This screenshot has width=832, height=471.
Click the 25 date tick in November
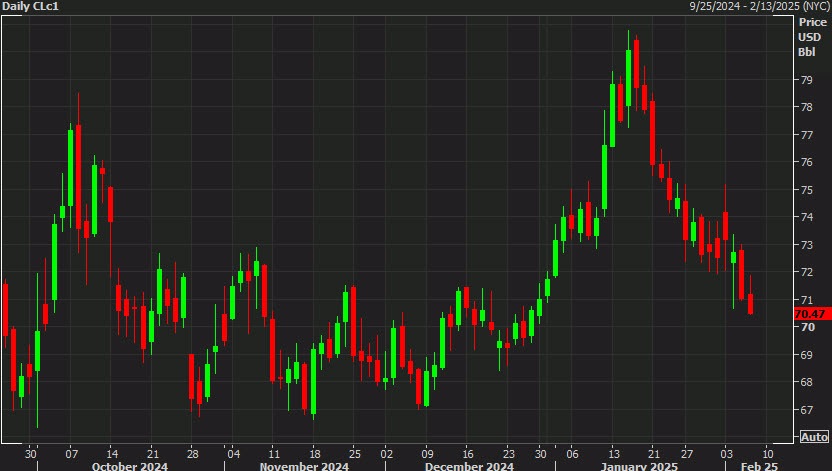pos(354,454)
